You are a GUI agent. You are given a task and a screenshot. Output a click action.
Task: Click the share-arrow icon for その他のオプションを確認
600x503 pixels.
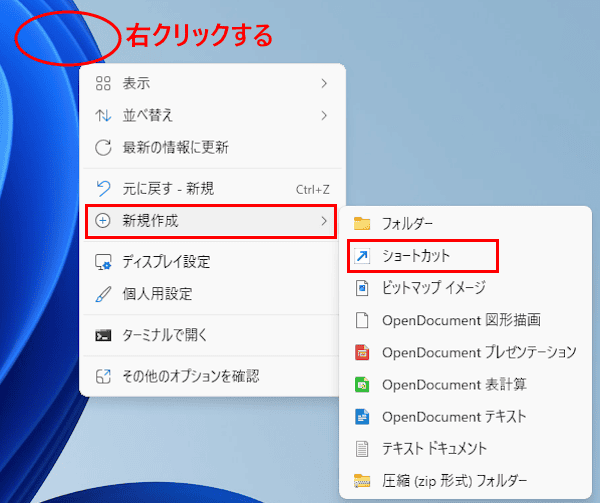[103, 376]
